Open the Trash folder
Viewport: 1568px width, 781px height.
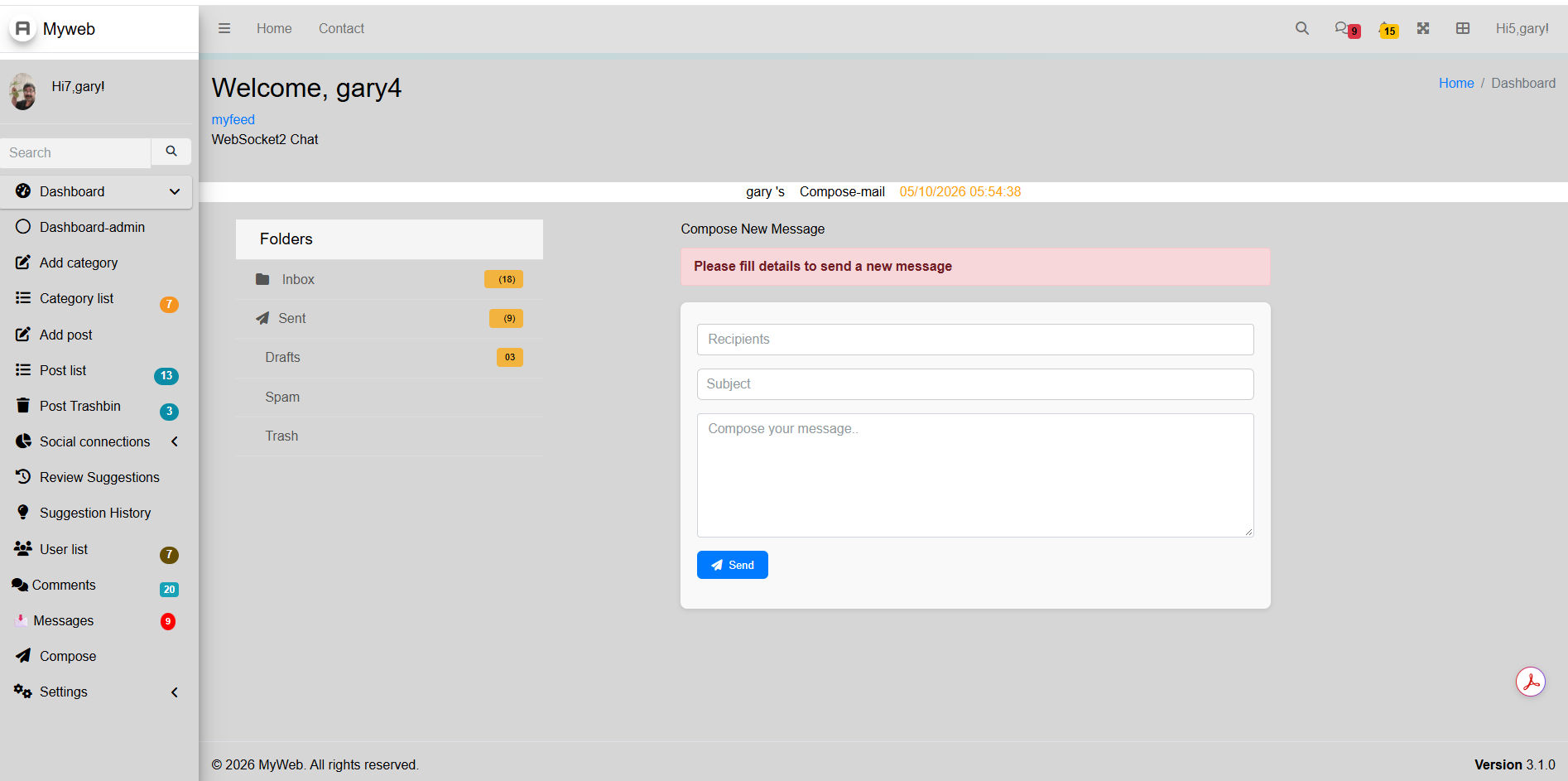pyautogui.click(x=389, y=436)
